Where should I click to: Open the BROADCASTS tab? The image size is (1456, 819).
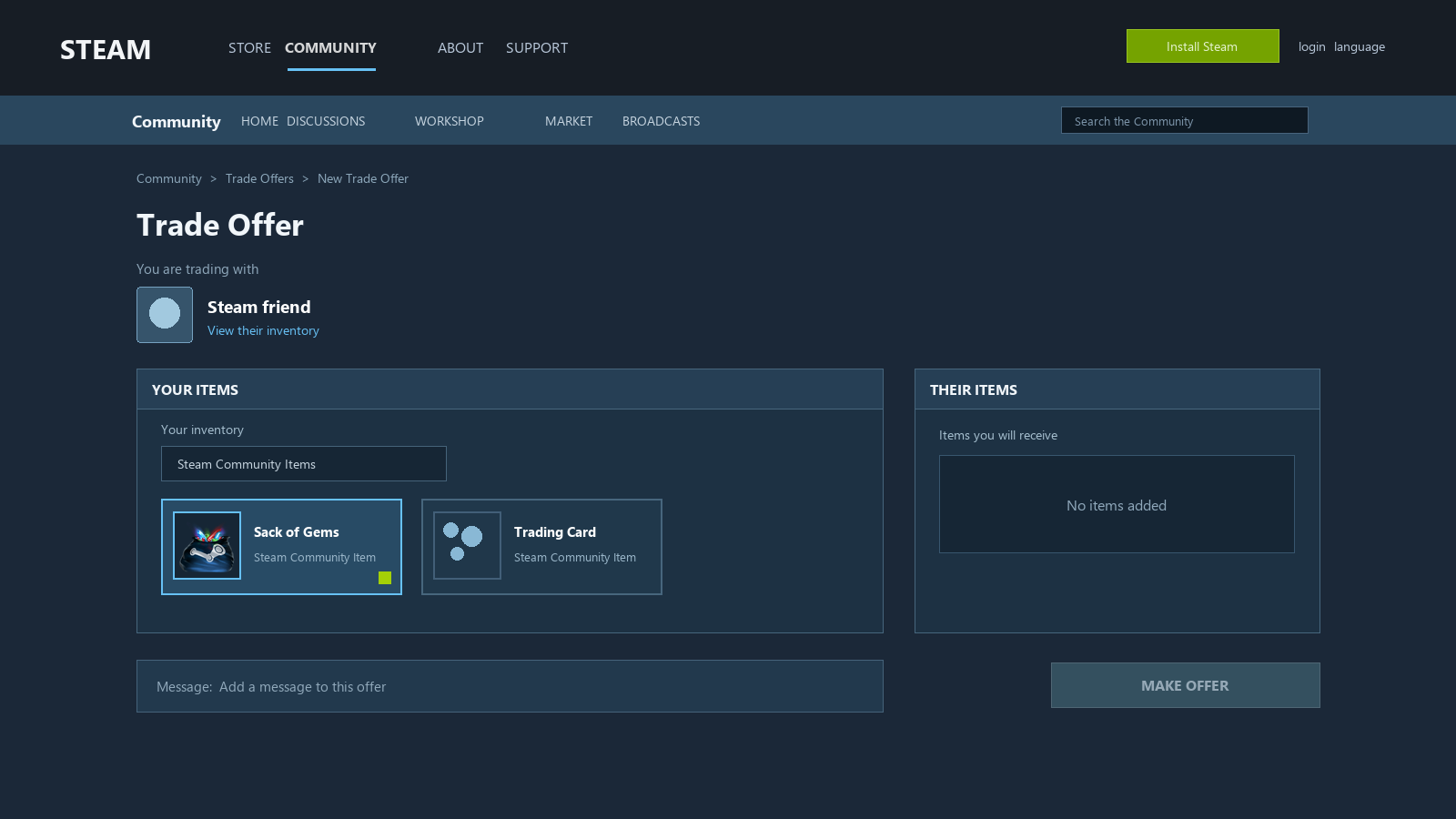click(662, 121)
